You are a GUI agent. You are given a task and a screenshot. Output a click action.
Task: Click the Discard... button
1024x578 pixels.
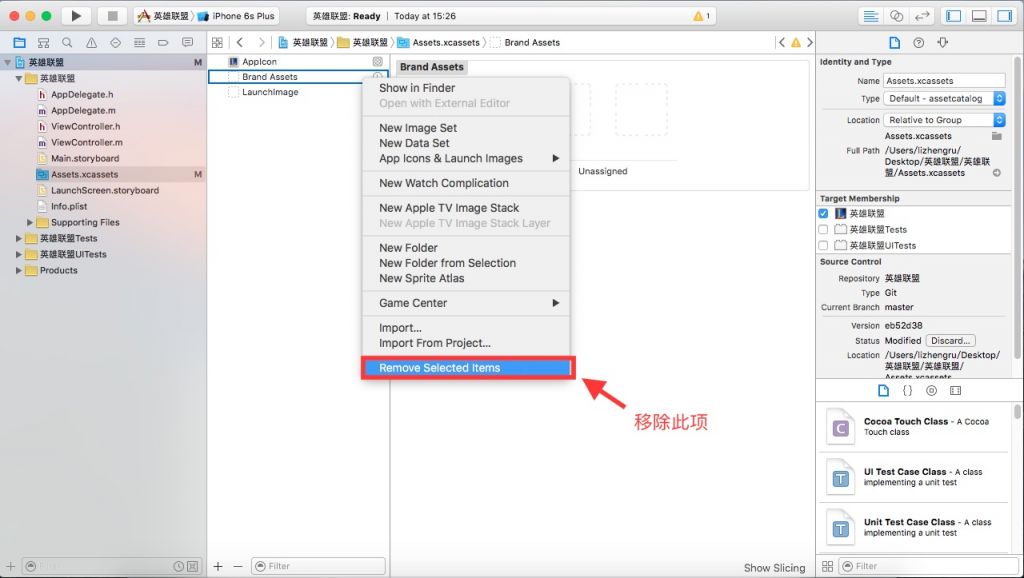(x=951, y=341)
